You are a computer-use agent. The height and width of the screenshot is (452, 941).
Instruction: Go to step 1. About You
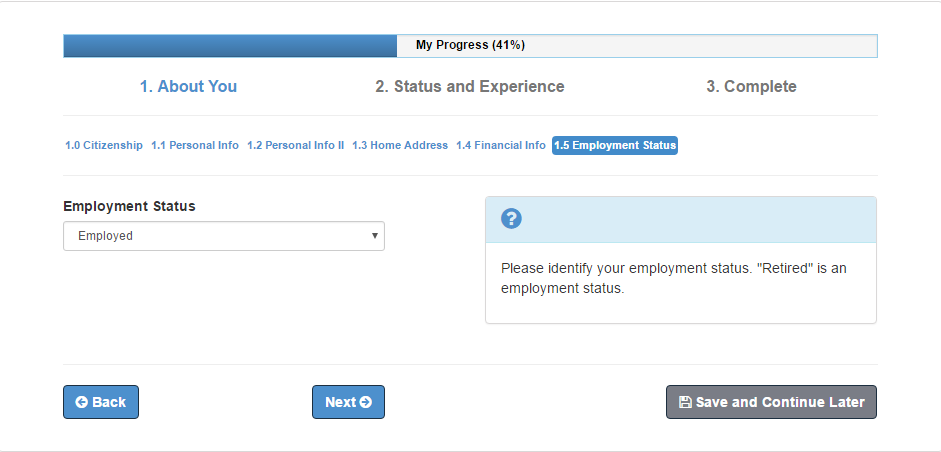point(188,86)
